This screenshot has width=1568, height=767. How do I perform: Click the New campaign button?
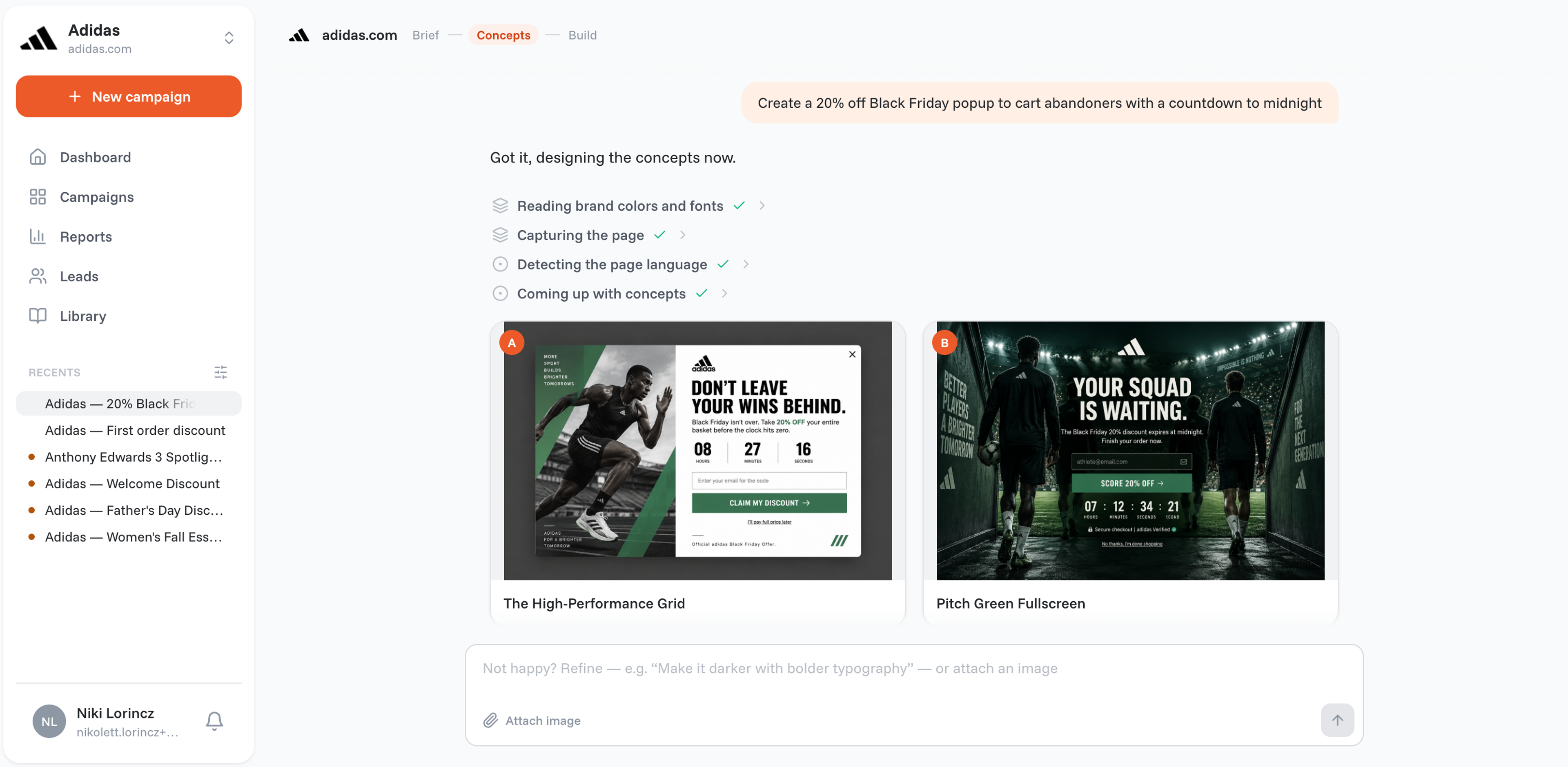129,96
